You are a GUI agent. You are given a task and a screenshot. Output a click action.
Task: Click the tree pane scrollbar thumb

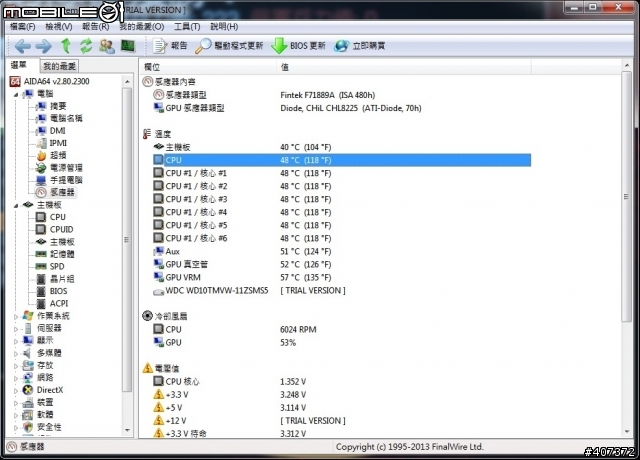[127, 240]
